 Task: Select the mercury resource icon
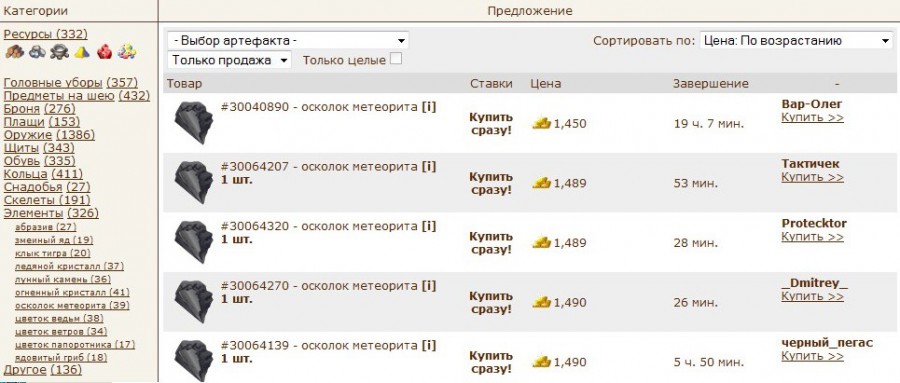point(59,52)
